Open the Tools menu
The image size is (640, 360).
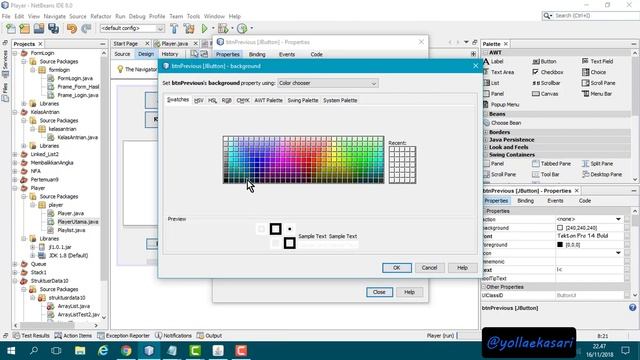click(193, 16)
